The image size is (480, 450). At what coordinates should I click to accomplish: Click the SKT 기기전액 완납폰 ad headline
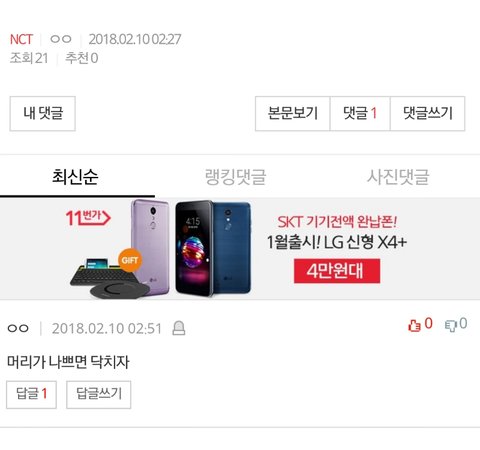click(337, 222)
